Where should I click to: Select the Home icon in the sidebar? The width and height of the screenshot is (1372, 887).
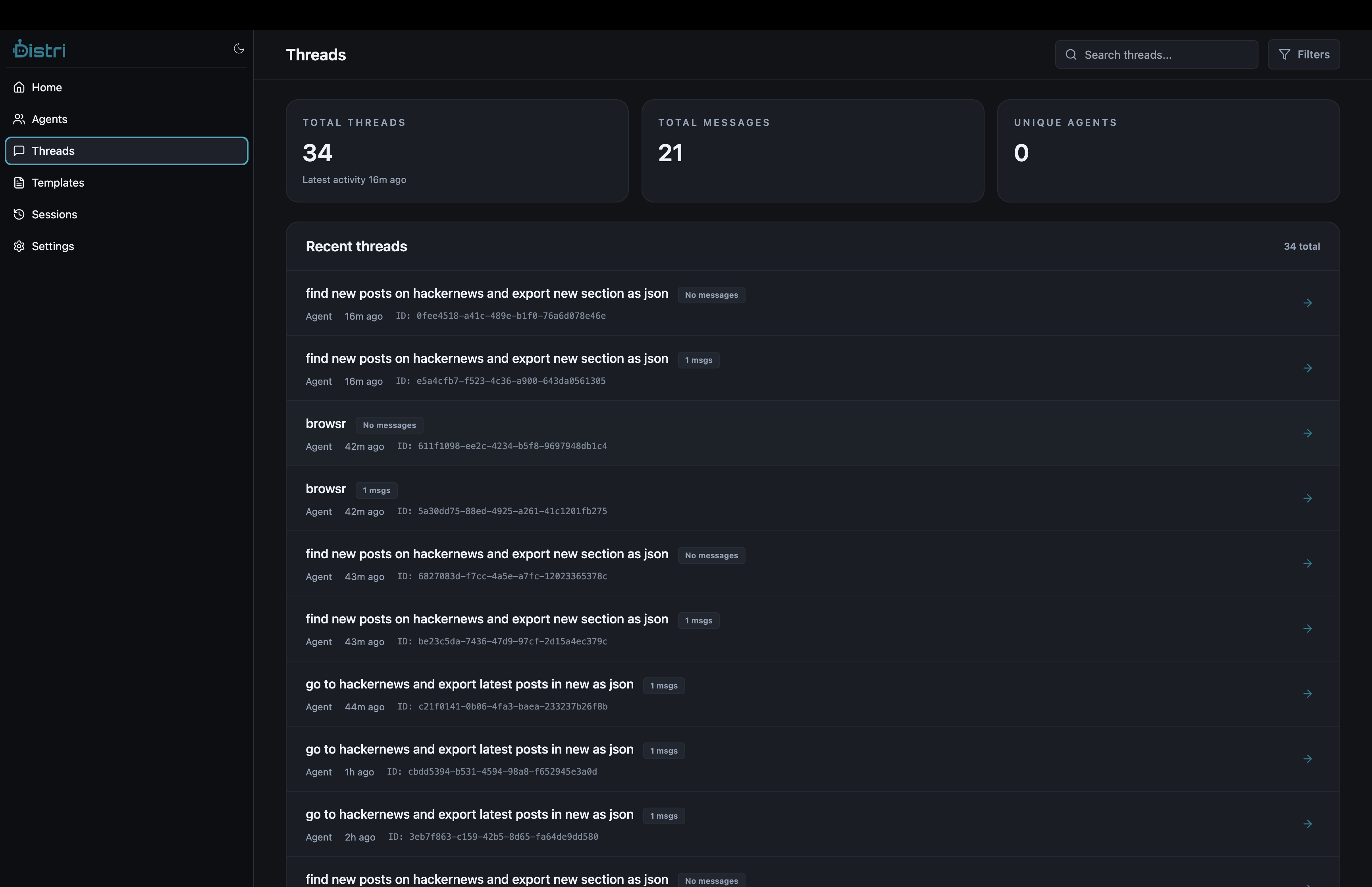[19, 87]
